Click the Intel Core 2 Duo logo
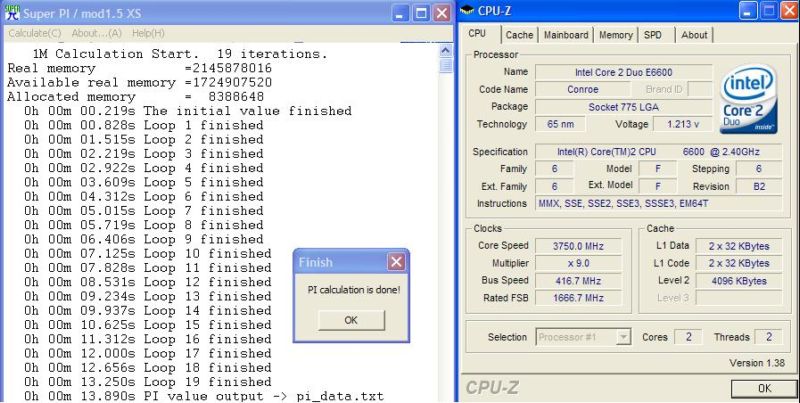Screen dimensions: 800x403 (749, 100)
